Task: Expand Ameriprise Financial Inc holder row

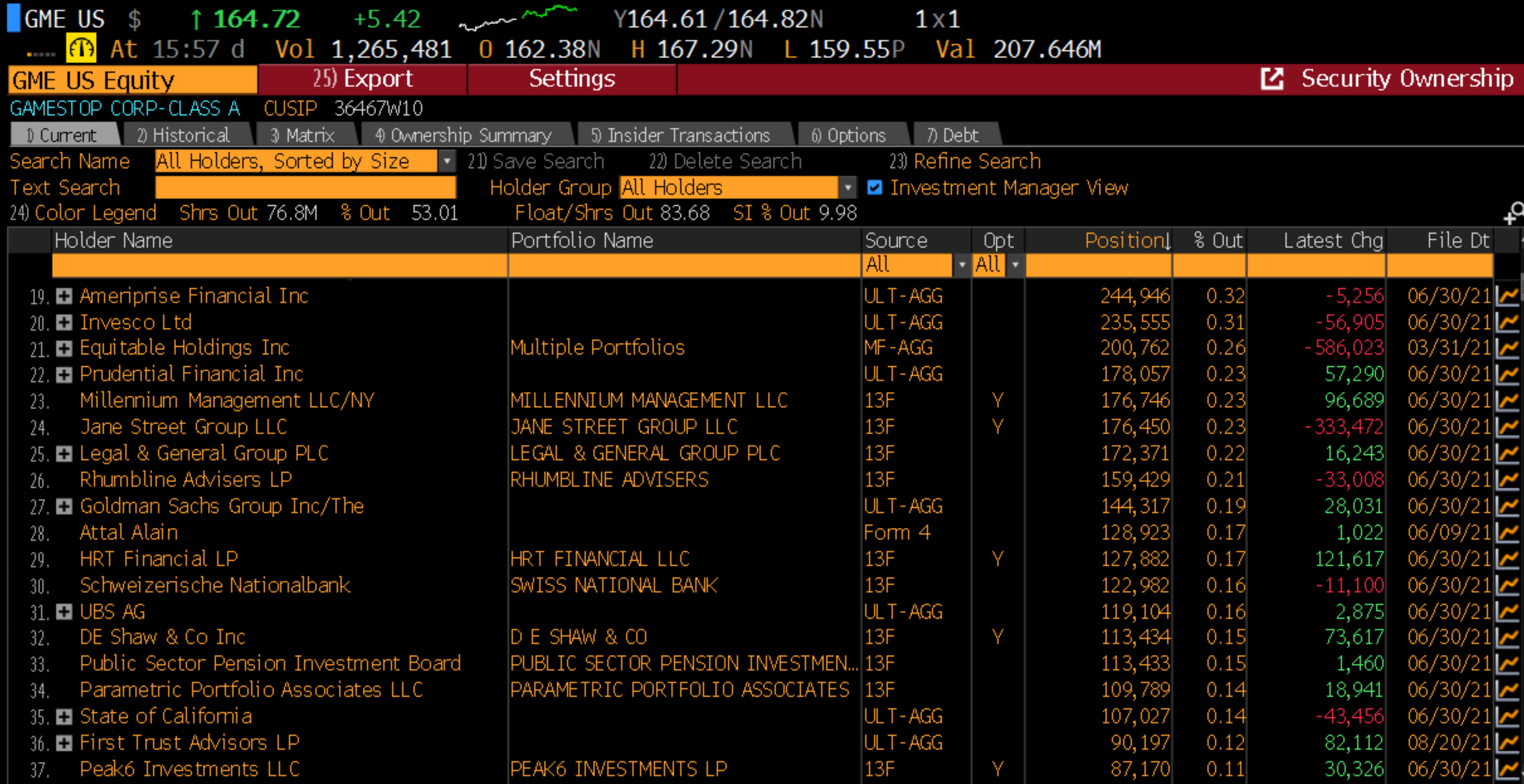Action: [64, 296]
